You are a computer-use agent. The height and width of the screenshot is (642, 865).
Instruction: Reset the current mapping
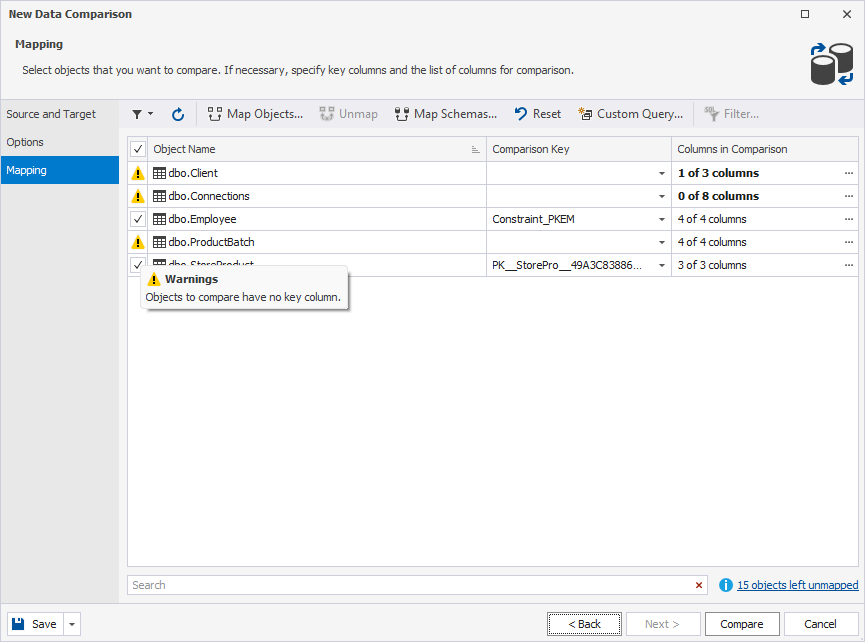[537, 114]
